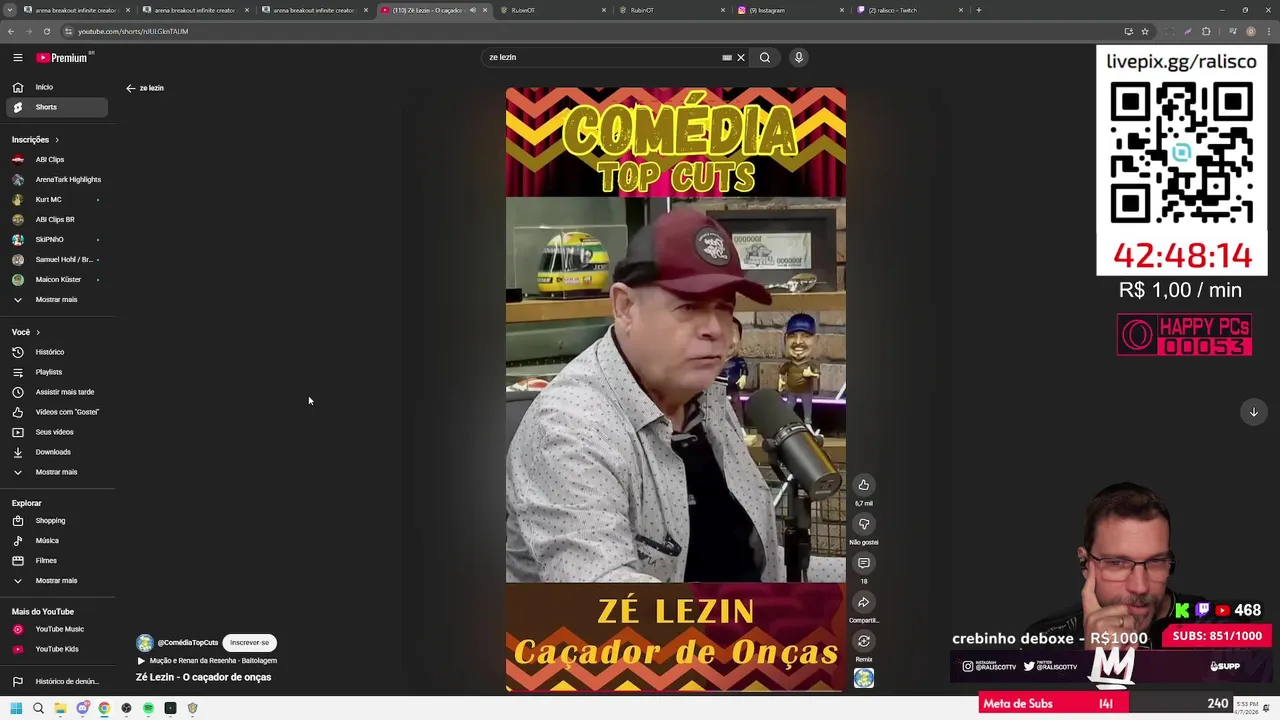Switch to the Instagram browser tab
Image resolution: width=1280 pixels, height=720 pixels.
pos(790,10)
